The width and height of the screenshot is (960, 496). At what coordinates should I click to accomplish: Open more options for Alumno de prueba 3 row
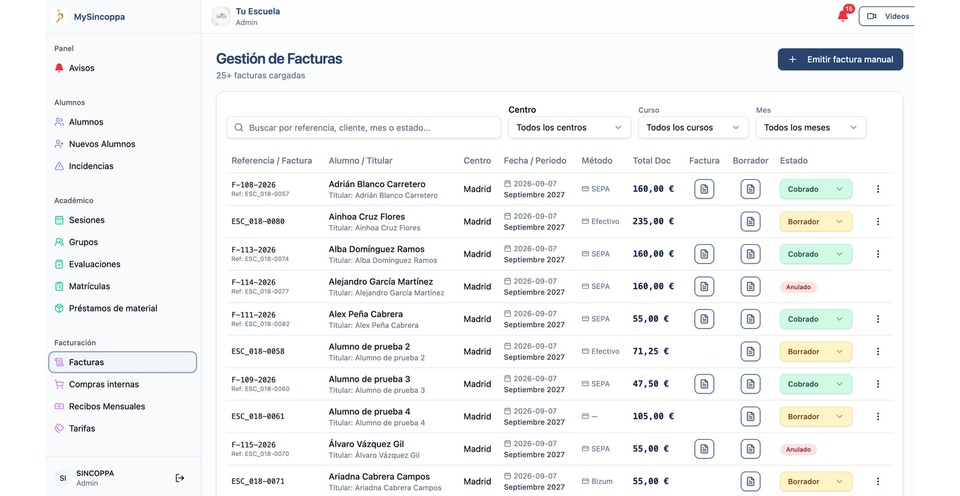click(878, 384)
